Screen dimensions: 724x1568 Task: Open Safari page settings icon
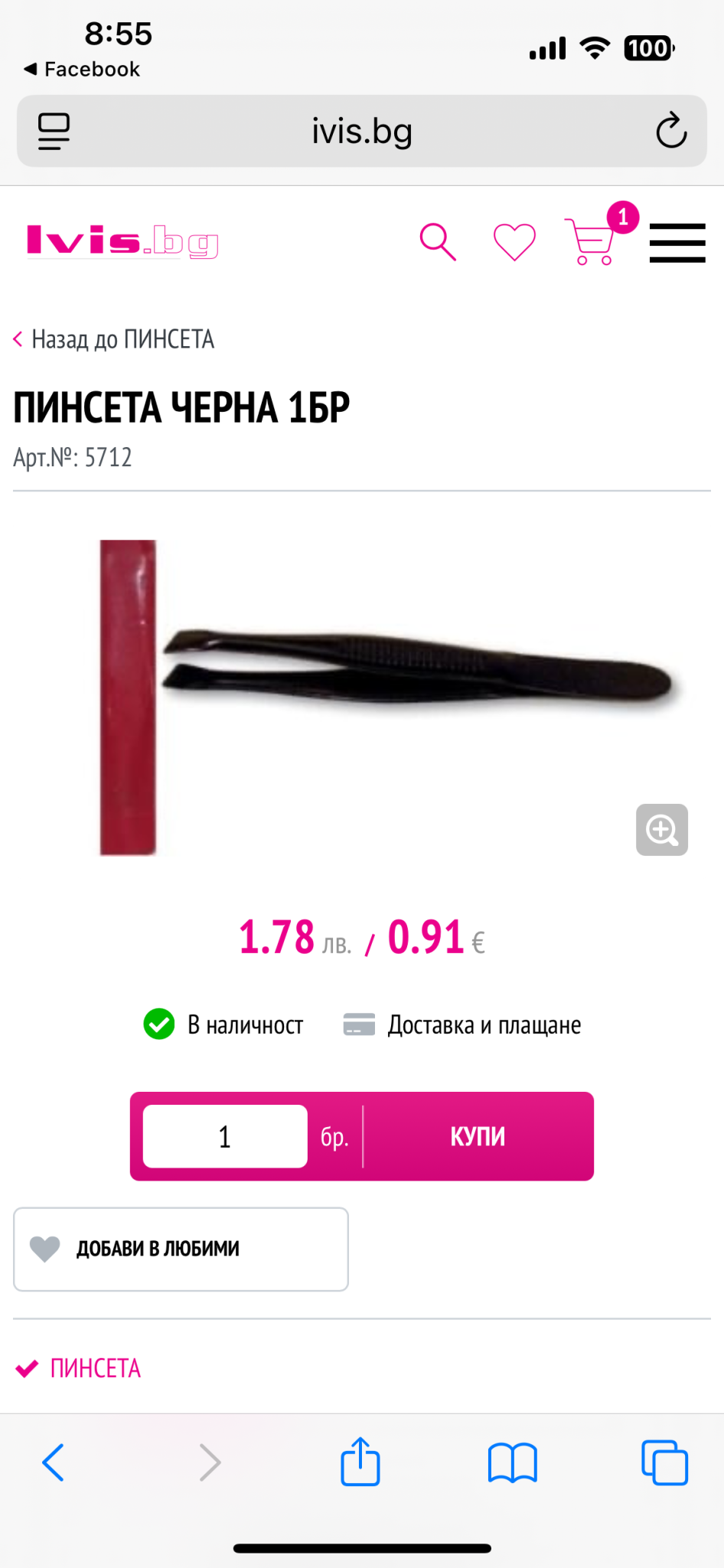54,131
